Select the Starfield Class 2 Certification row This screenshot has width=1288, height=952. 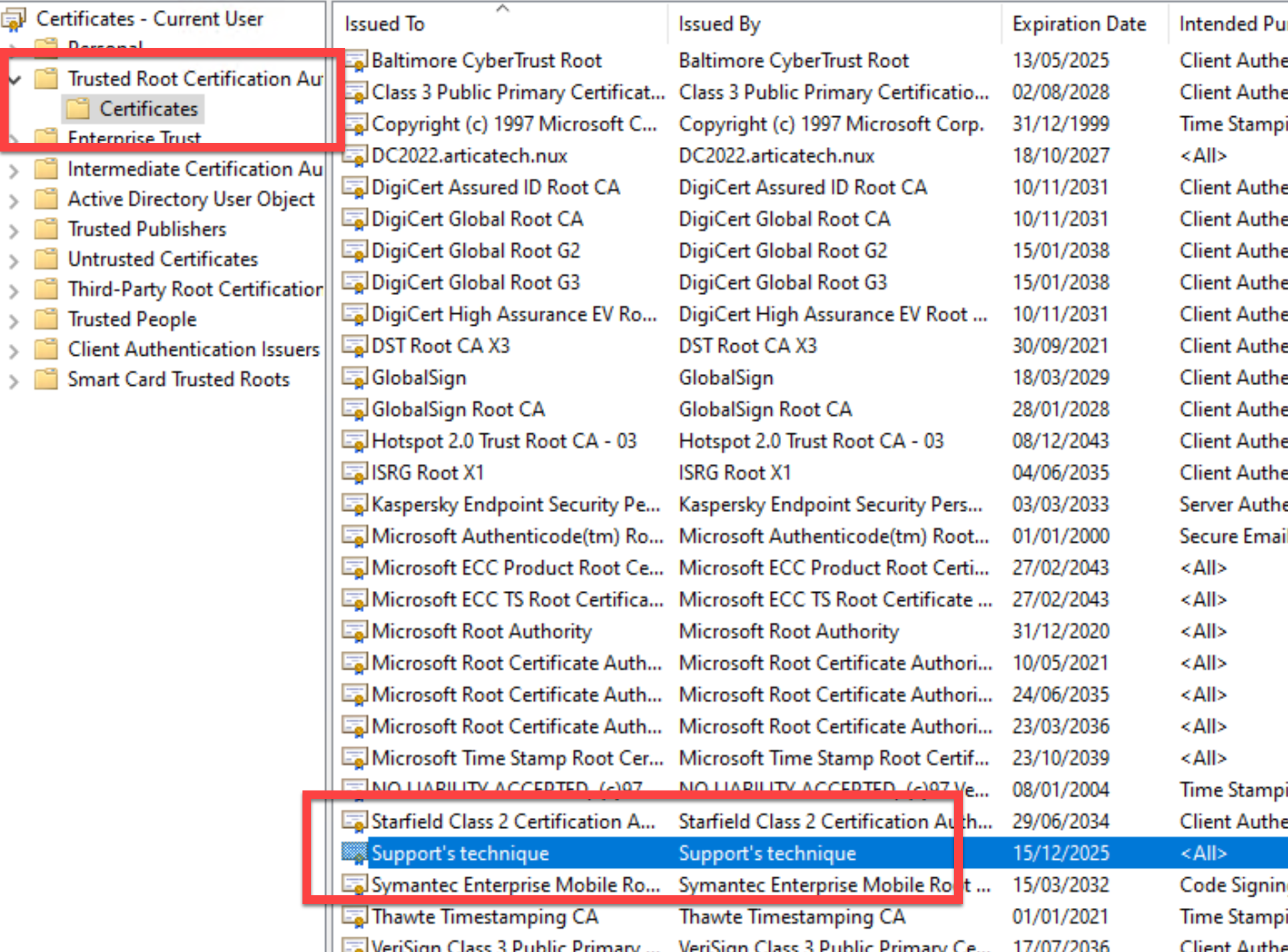pyautogui.click(x=512, y=822)
